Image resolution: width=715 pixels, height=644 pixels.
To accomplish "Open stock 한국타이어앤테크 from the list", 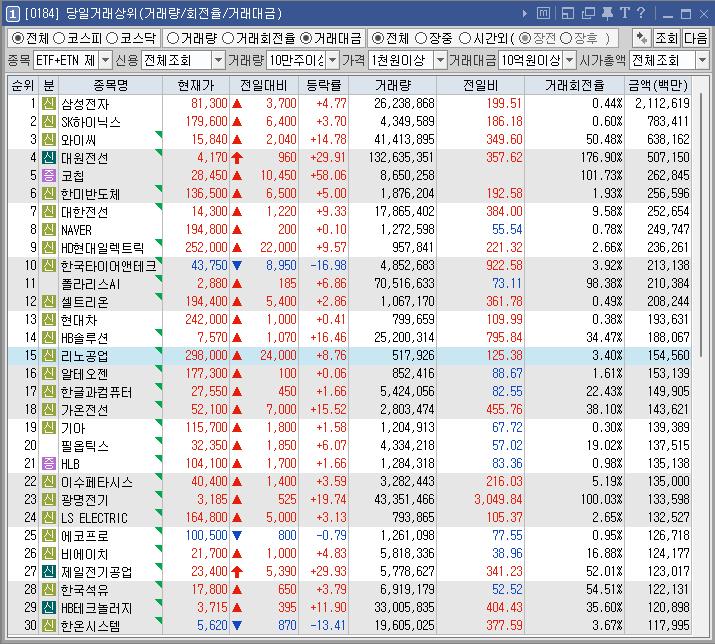I will point(109,265).
